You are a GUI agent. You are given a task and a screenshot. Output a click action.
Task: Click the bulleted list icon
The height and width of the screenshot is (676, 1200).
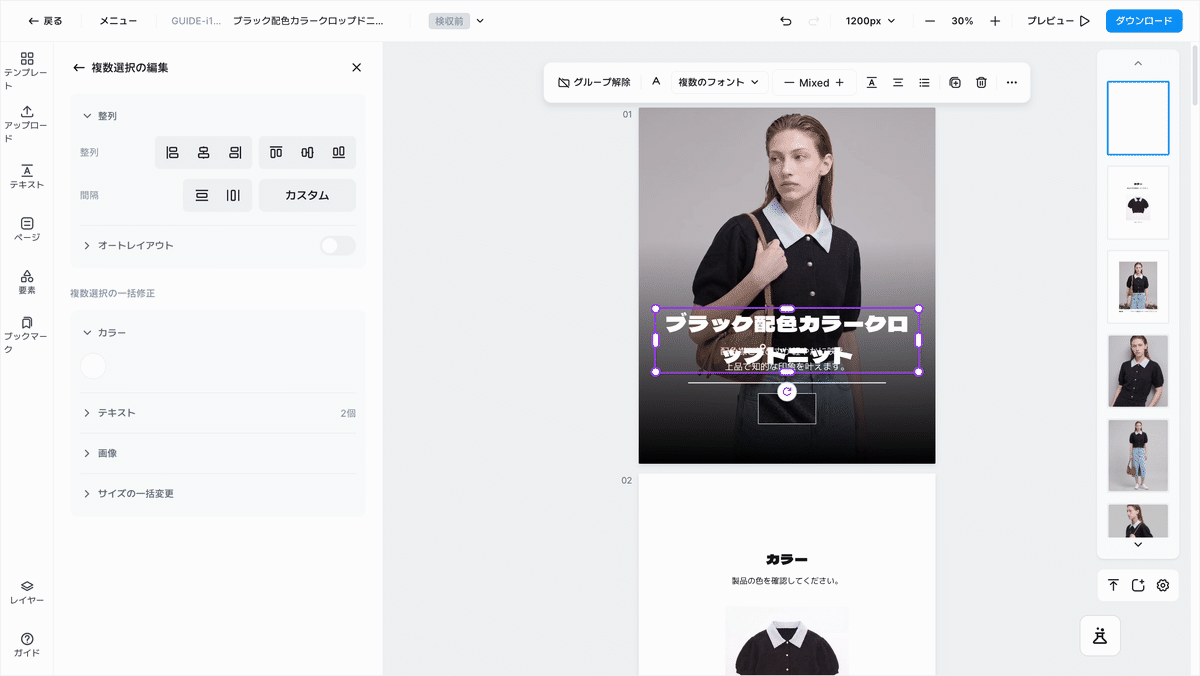tap(924, 83)
